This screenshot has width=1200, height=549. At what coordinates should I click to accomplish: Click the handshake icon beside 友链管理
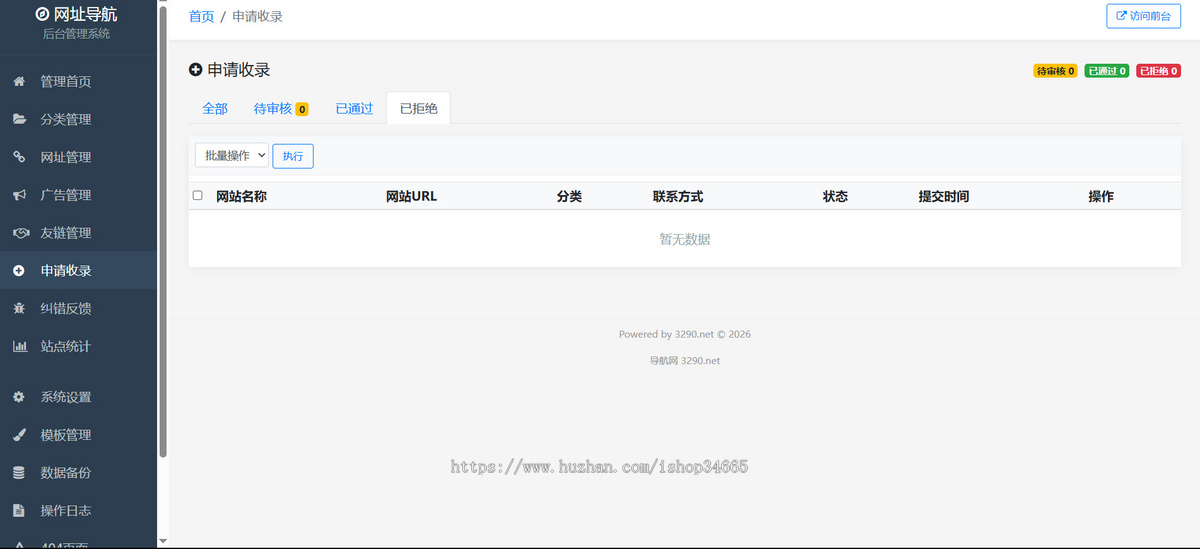[x=20, y=233]
